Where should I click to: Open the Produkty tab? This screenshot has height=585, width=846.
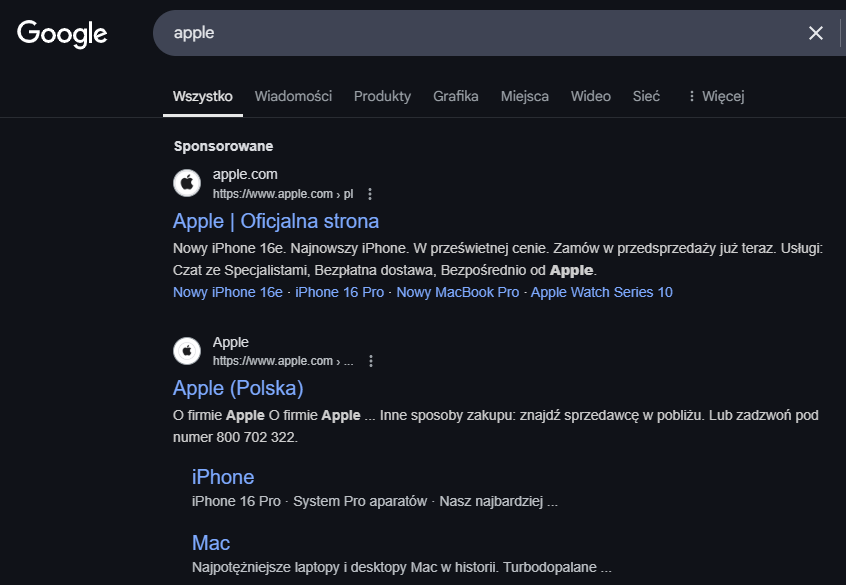[382, 96]
